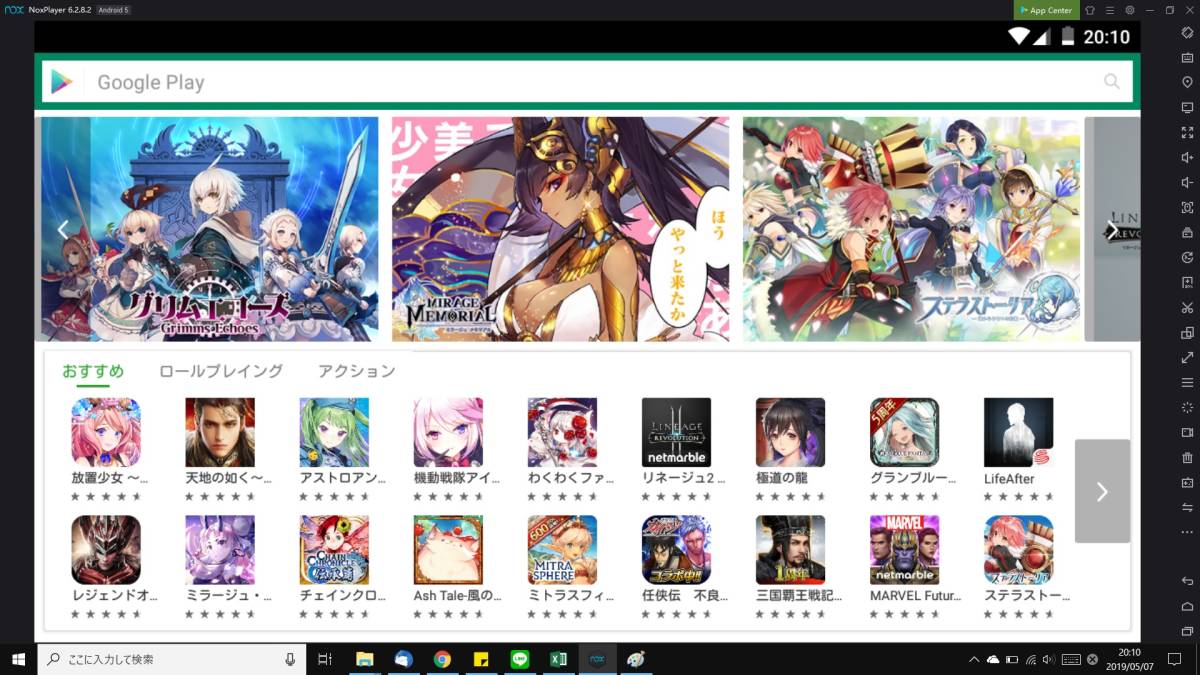Open LifeAfter app icon
The height and width of the screenshot is (675, 1200).
click(x=1018, y=432)
